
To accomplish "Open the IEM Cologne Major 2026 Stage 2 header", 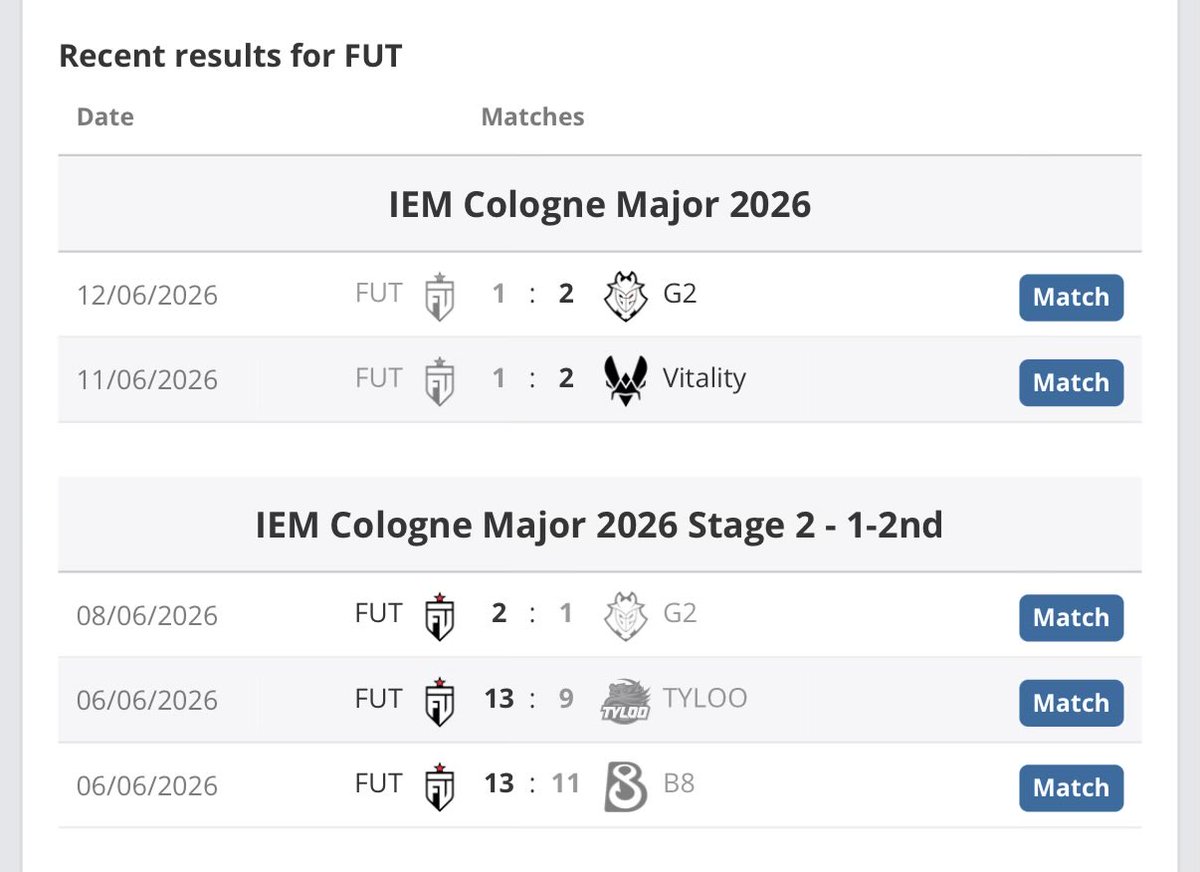I will (600, 525).
